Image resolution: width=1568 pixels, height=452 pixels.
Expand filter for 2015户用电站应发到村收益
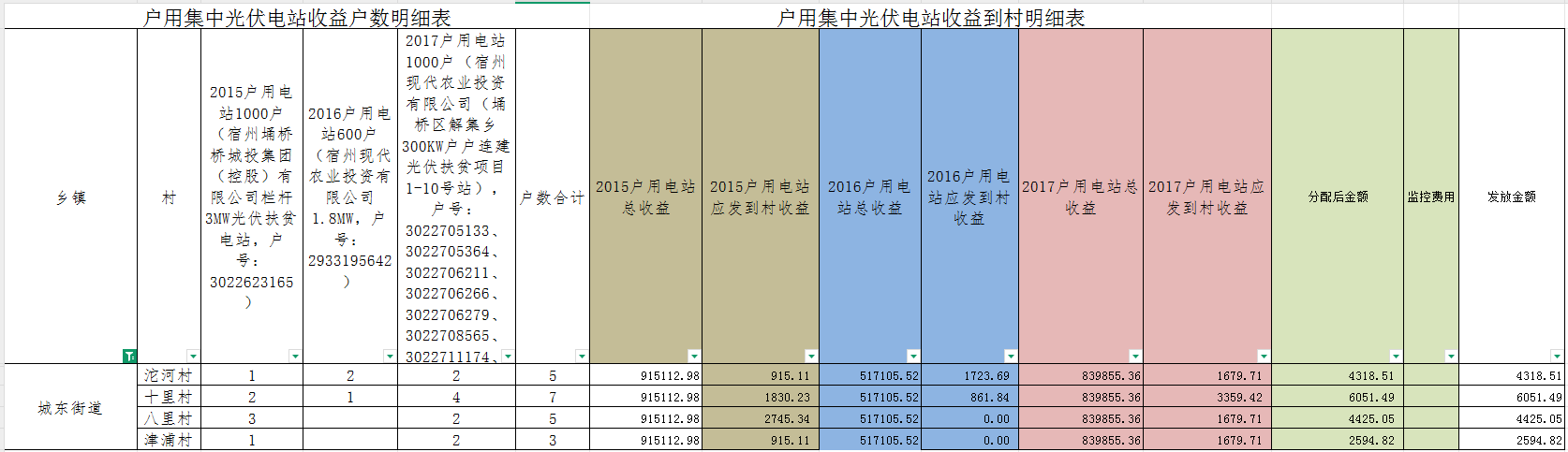click(x=811, y=357)
